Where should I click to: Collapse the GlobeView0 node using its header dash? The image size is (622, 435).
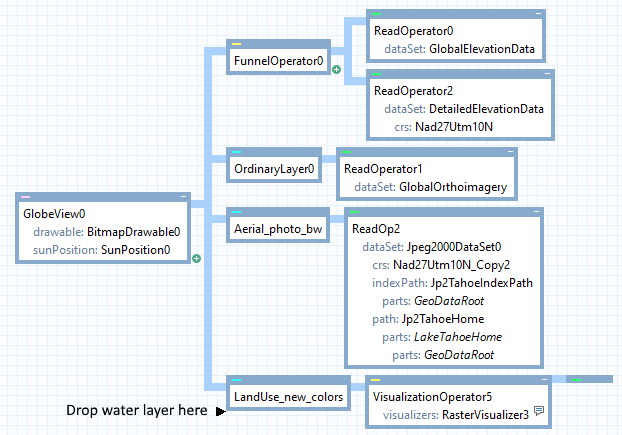point(182,196)
